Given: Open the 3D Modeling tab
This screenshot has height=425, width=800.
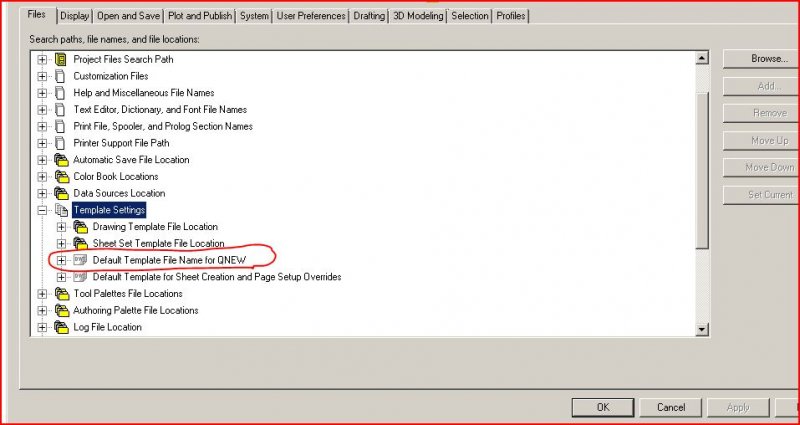Looking at the screenshot, I should coord(418,16).
